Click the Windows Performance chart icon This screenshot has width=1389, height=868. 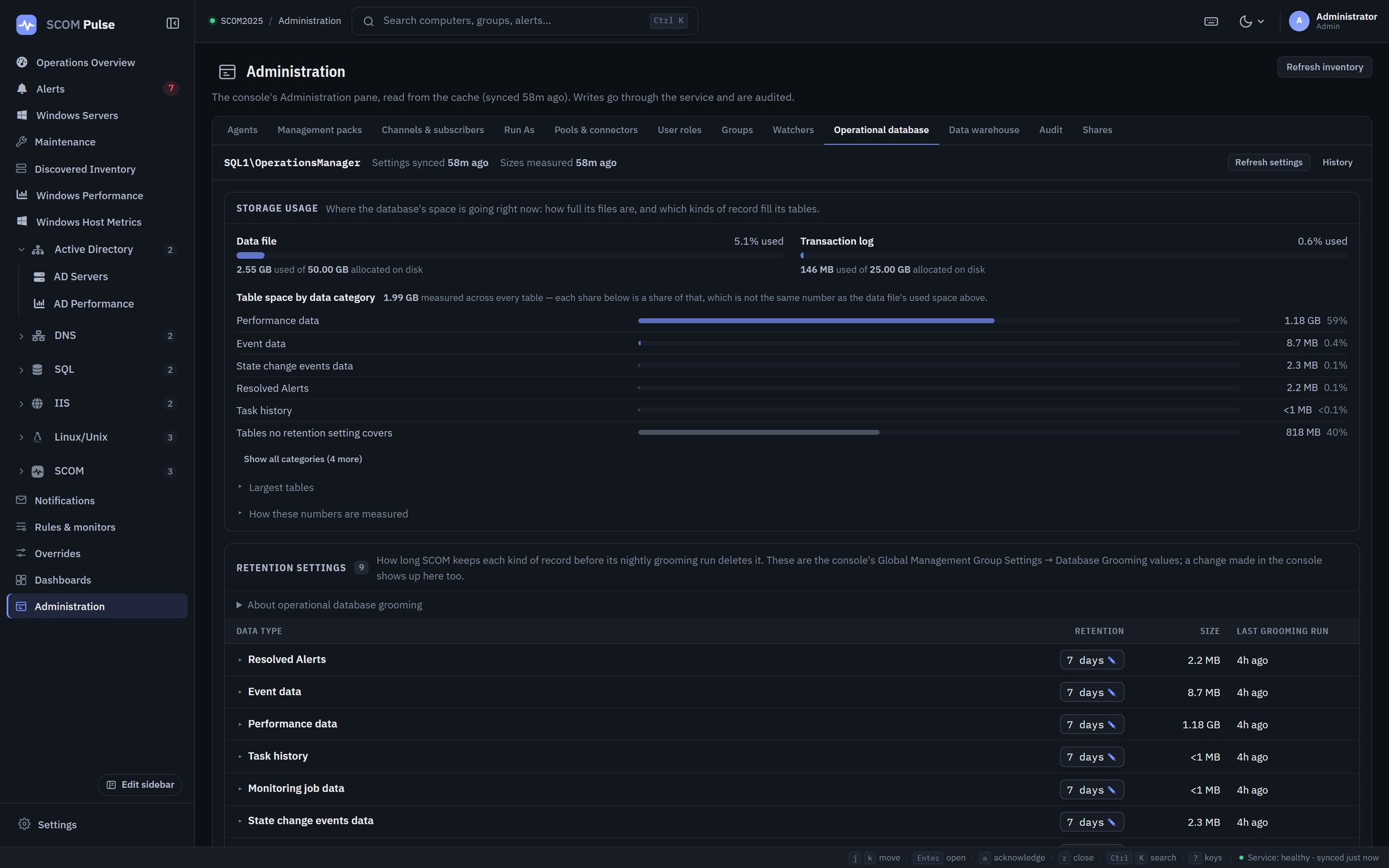click(22, 195)
